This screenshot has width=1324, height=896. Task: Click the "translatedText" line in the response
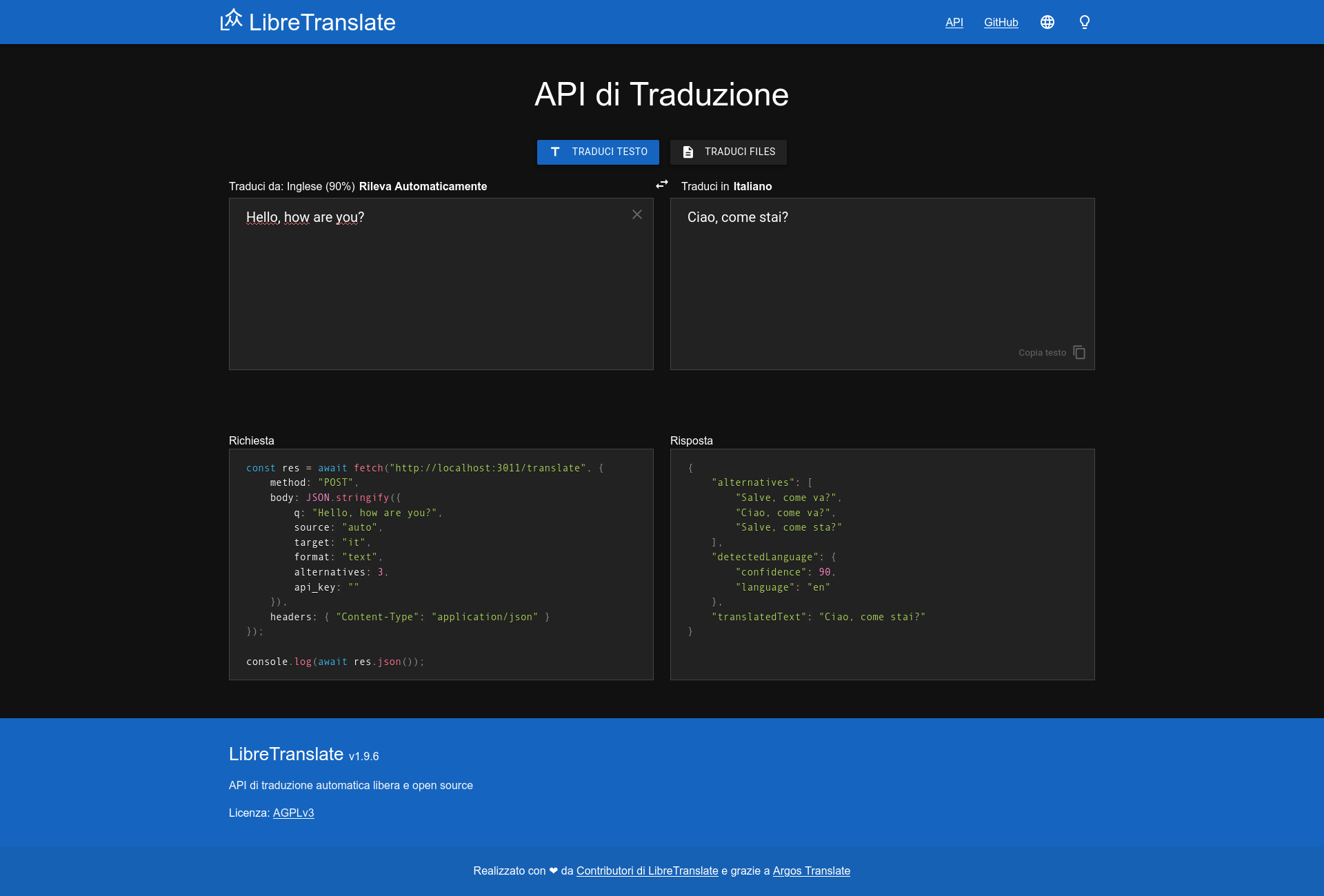point(819,617)
